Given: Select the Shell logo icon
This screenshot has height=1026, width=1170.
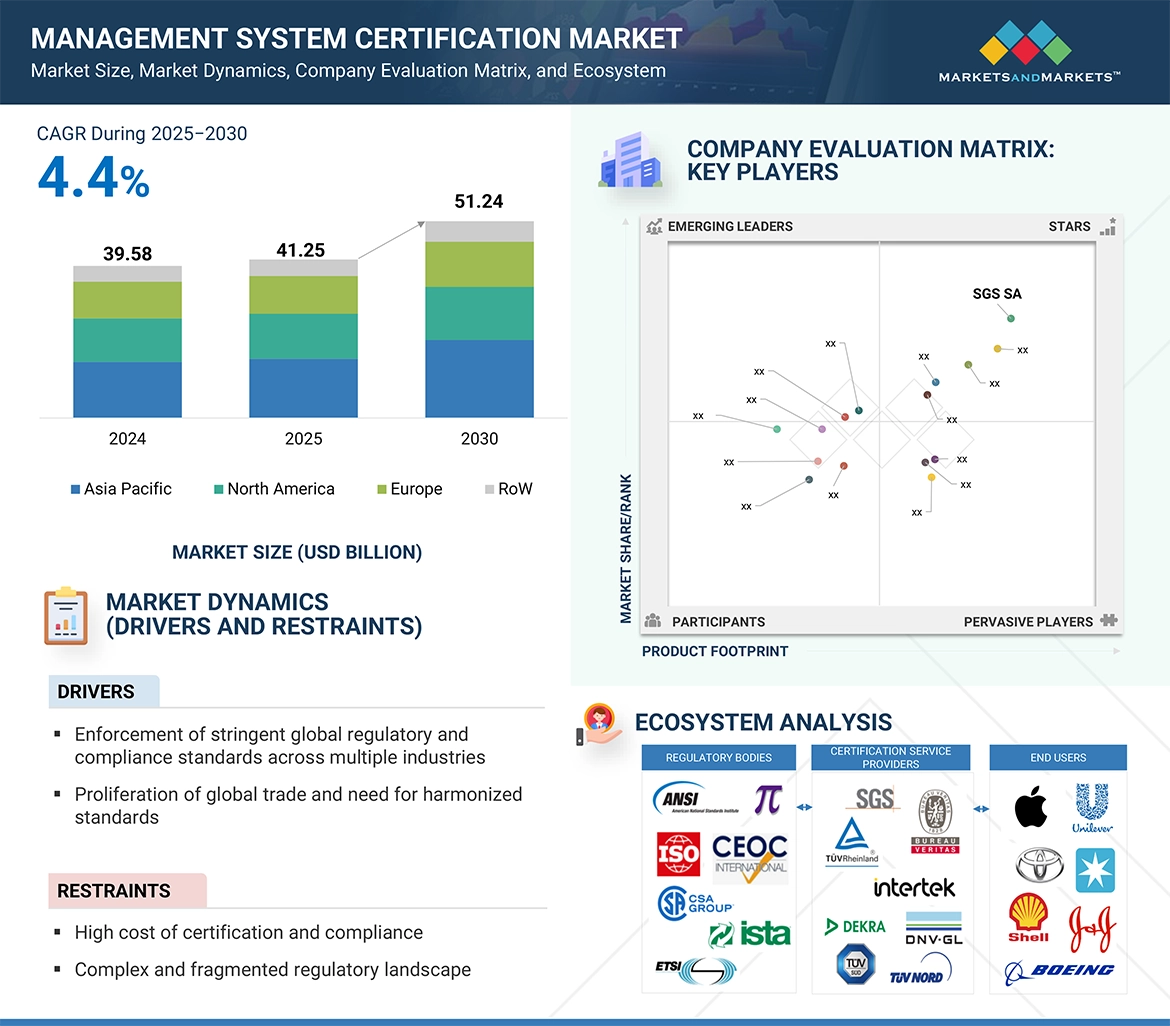Looking at the screenshot, I should (x=1028, y=917).
